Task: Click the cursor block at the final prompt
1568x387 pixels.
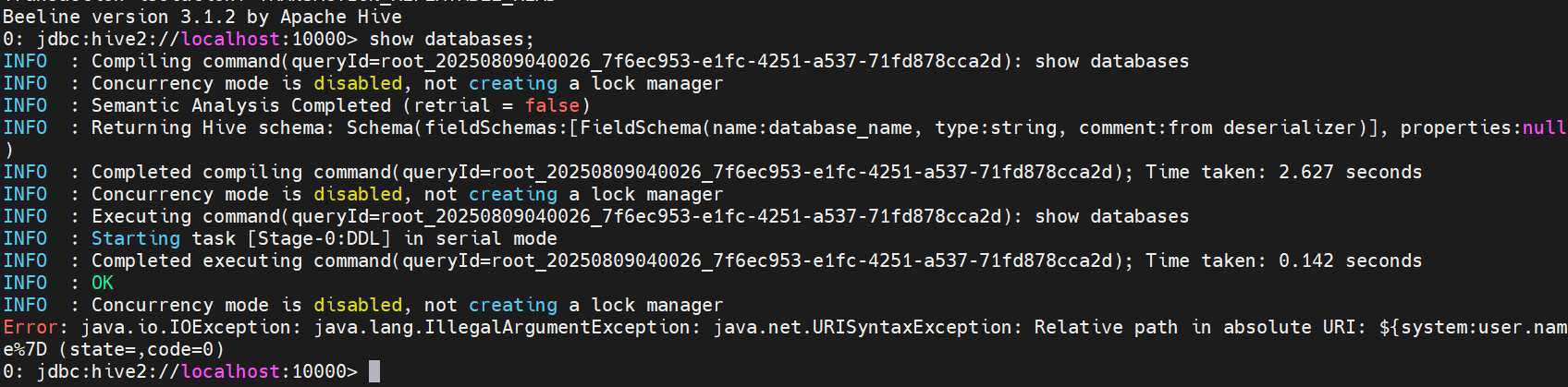Action: coord(374,371)
